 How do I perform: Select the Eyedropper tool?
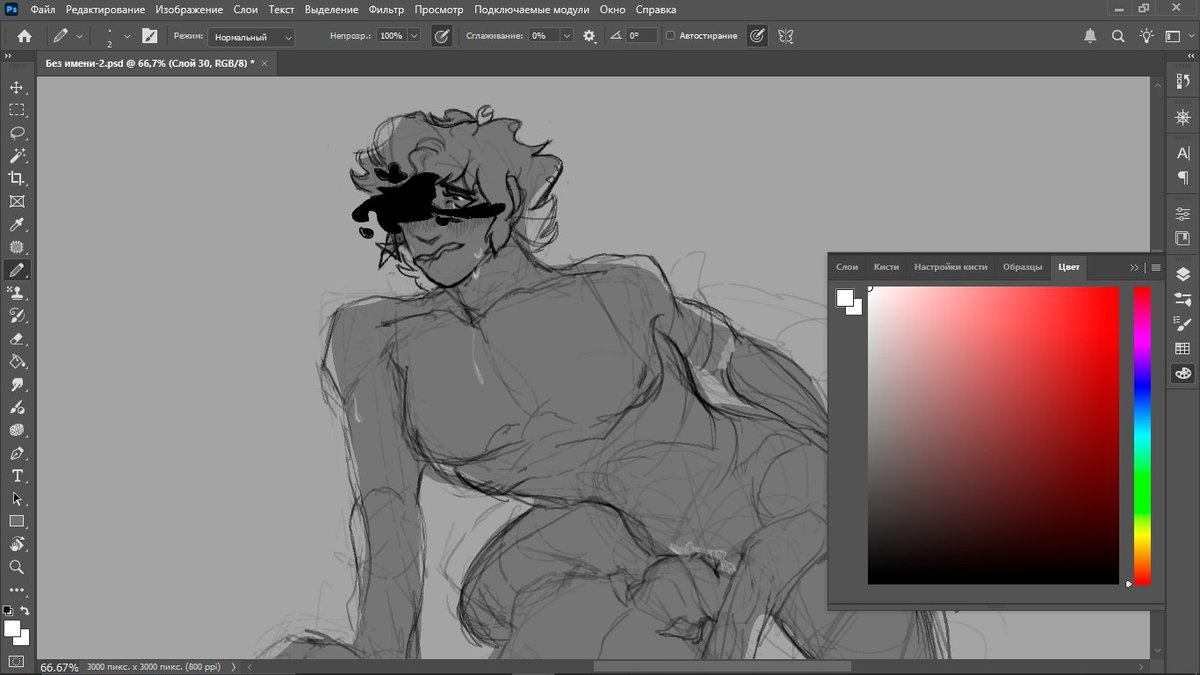(17, 225)
